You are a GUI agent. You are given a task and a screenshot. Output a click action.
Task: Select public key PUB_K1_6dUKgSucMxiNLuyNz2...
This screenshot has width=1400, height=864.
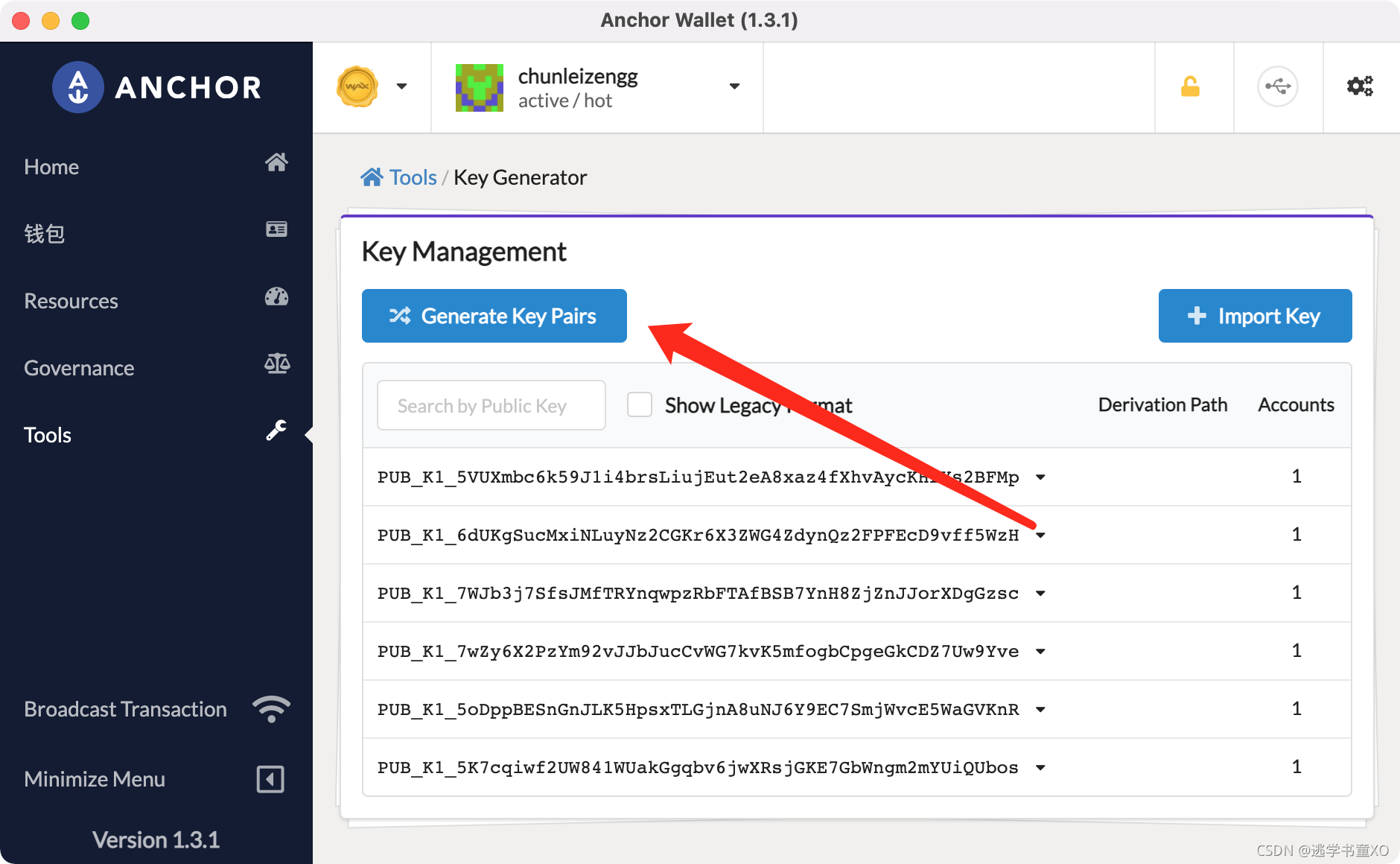coord(698,535)
